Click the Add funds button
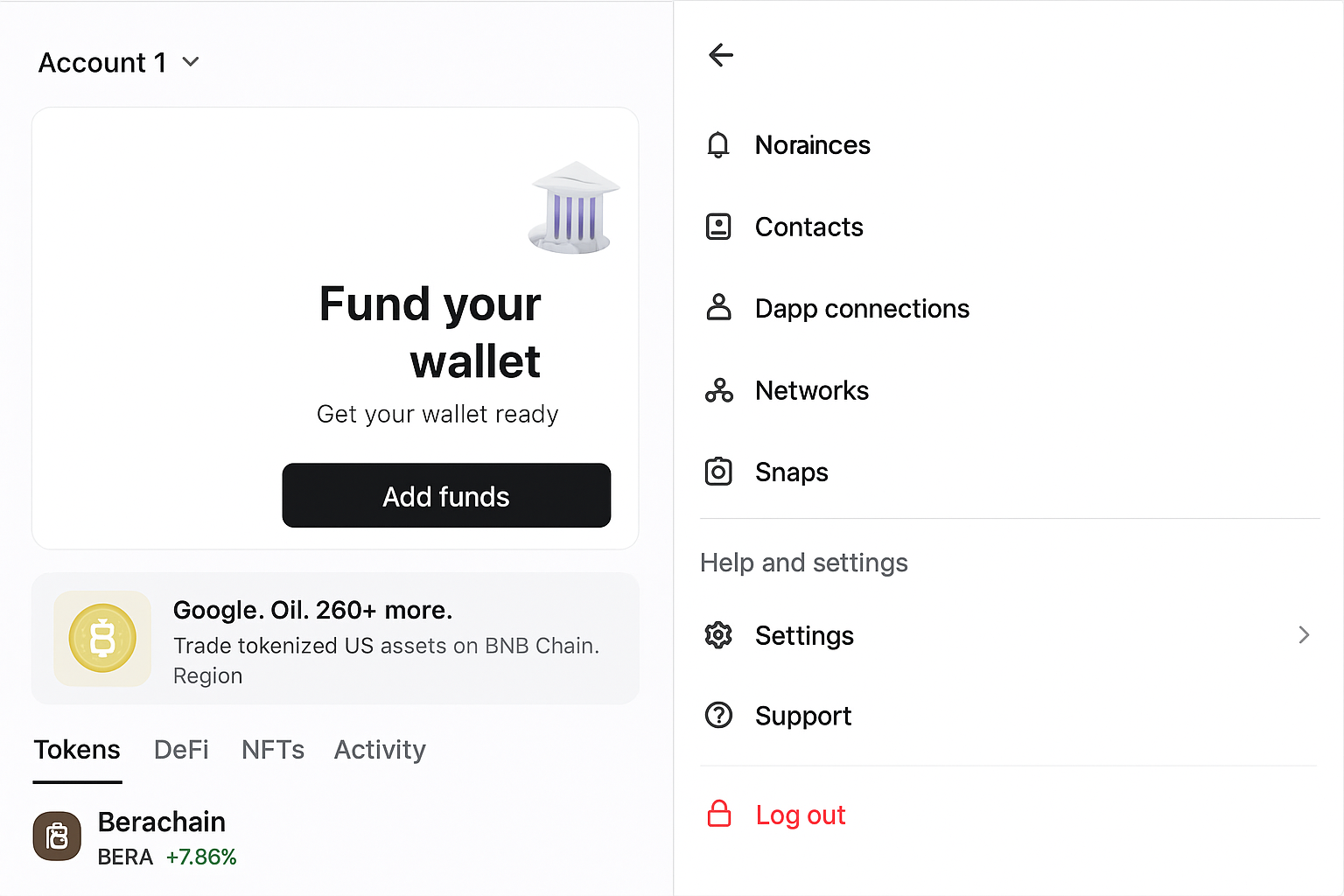 pyautogui.click(x=446, y=495)
